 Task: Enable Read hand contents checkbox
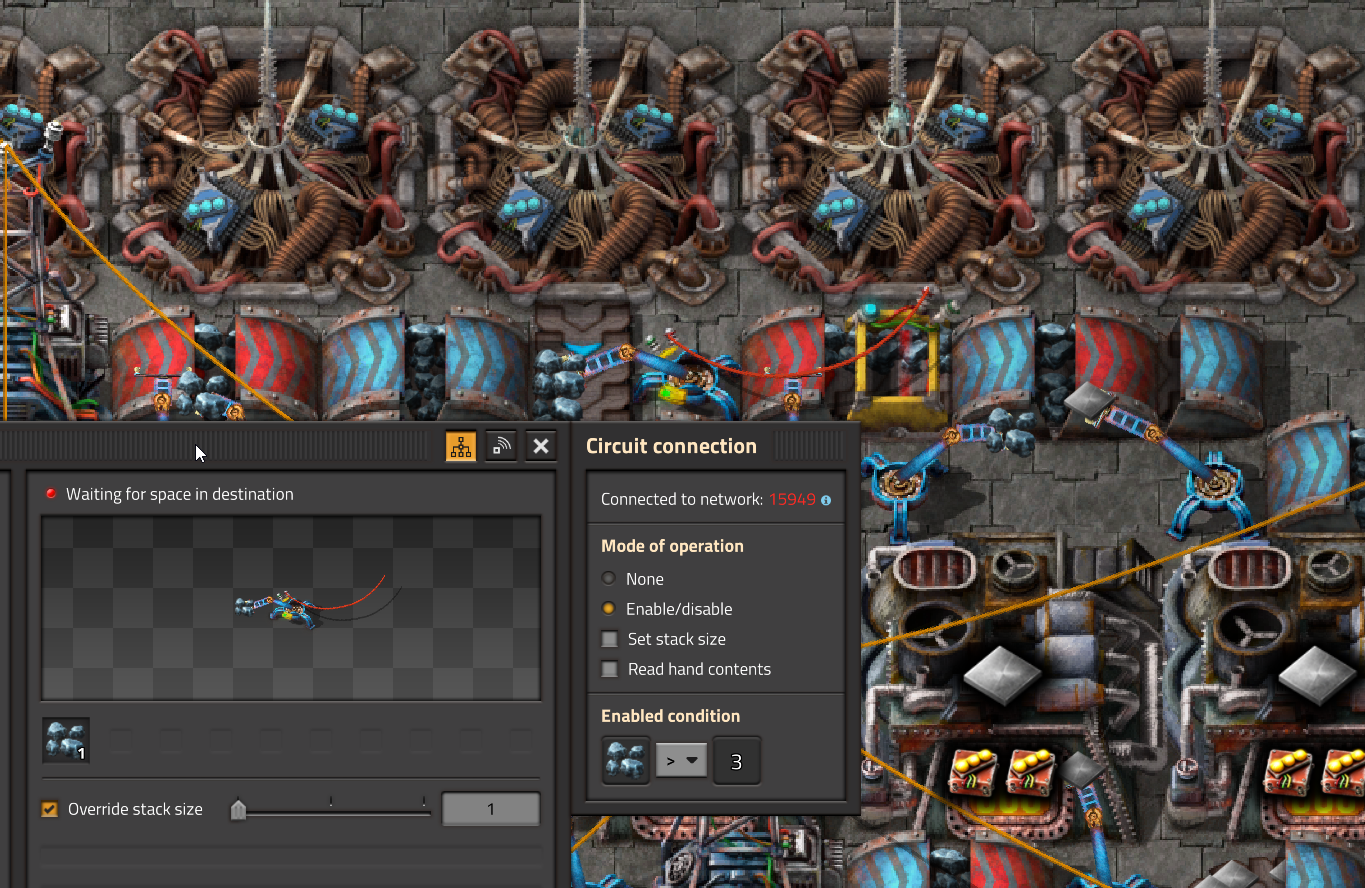610,669
